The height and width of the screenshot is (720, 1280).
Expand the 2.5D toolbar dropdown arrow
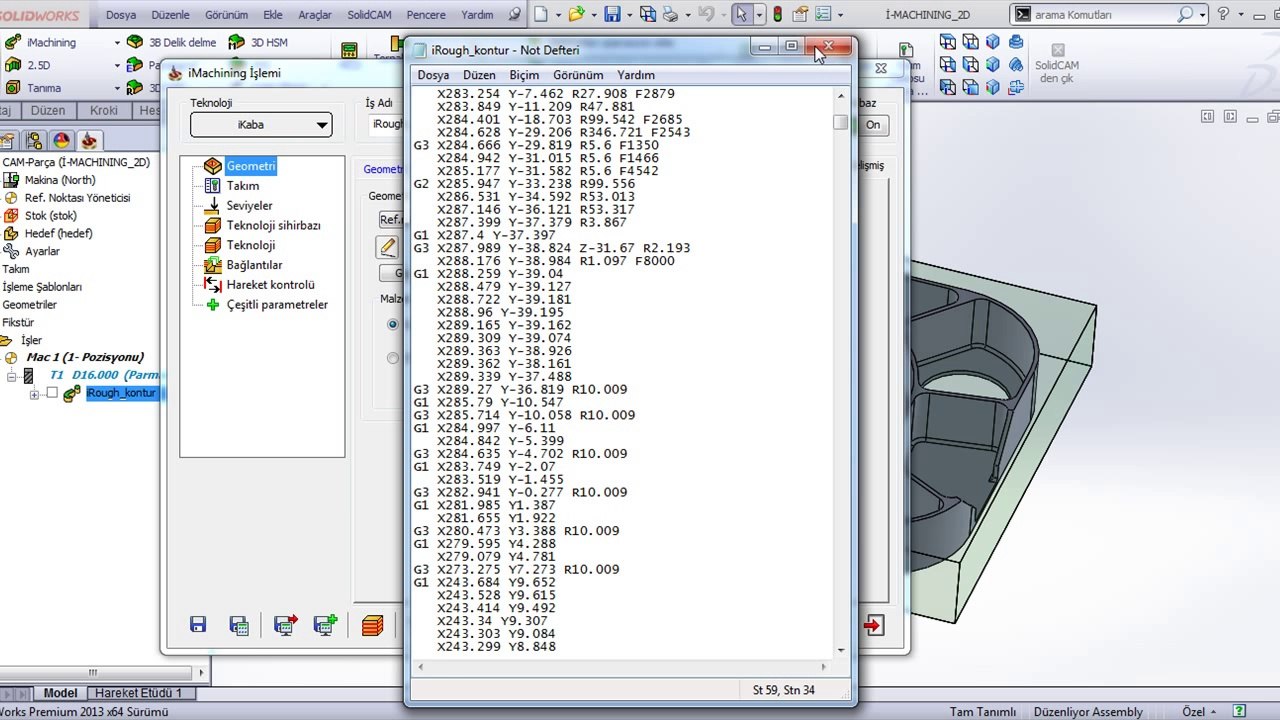pyautogui.click(x=117, y=65)
